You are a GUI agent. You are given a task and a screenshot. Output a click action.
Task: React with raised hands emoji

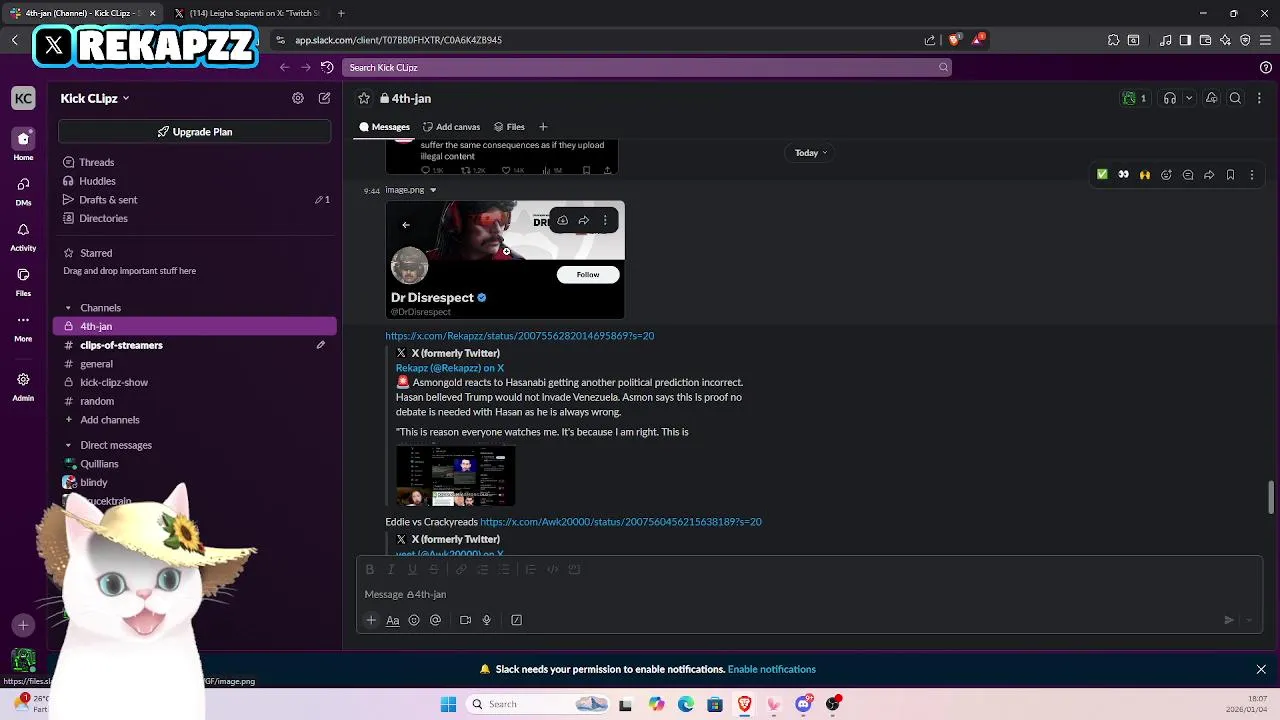[x=1145, y=175]
